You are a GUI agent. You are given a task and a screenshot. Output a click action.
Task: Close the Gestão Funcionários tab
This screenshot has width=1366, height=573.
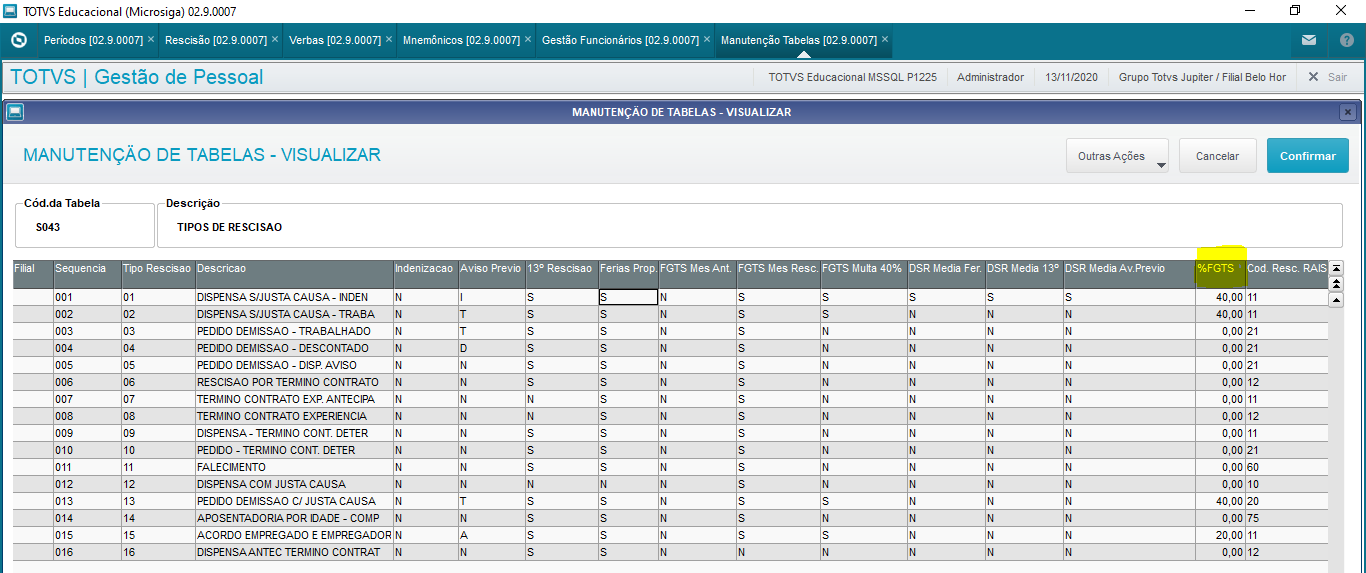point(707,40)
